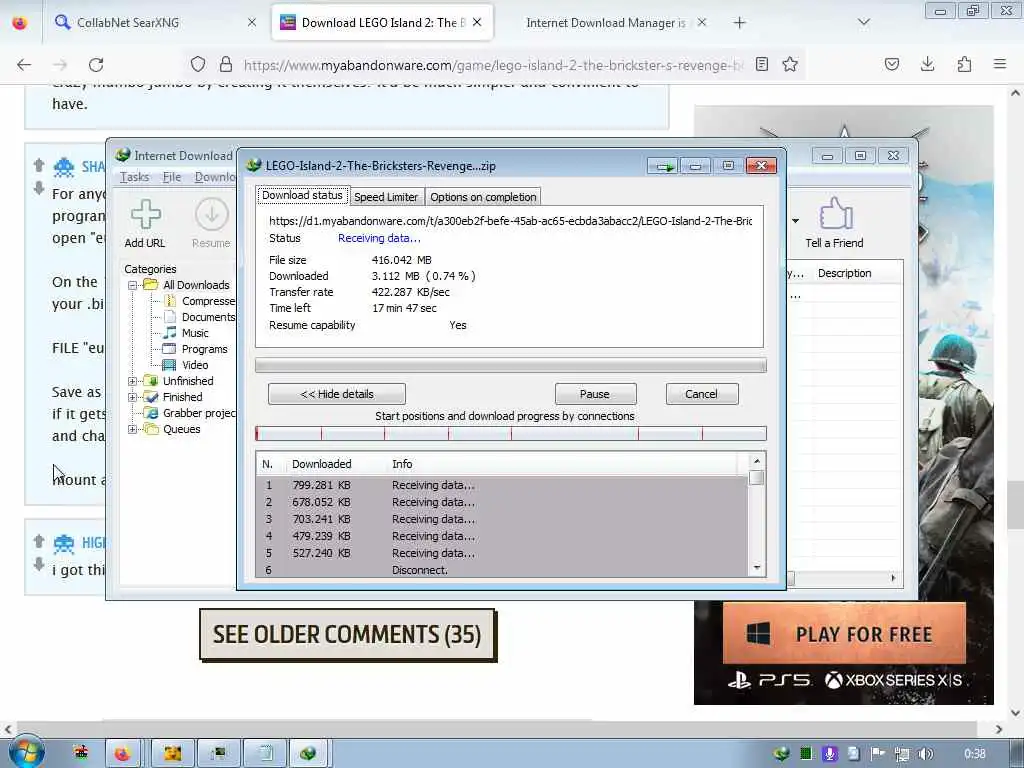Click the connections list scrollbar up arrow
The image size is (1024, 768).
757,461
